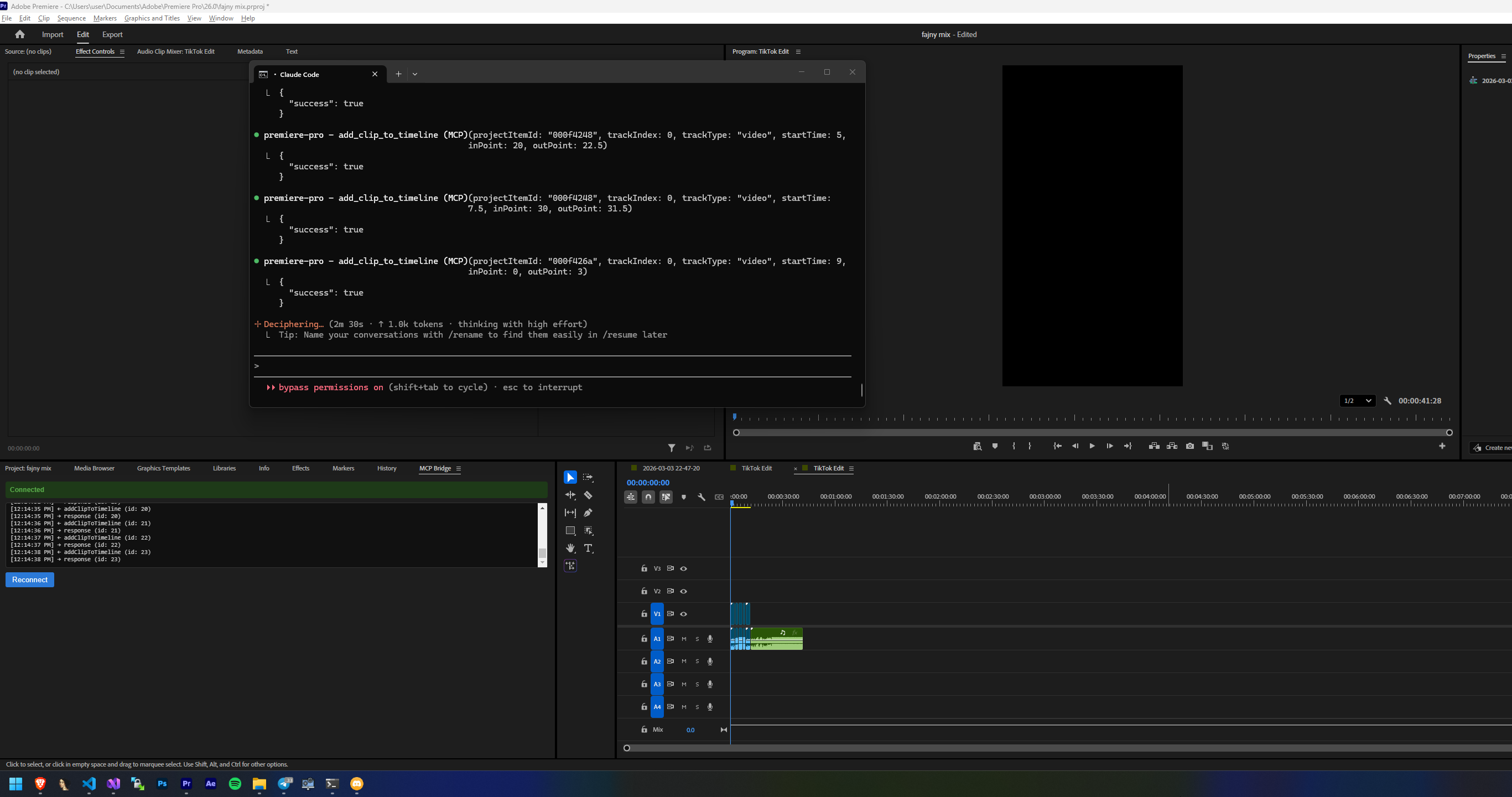Screen dimensions: 1512x797
Task: Solo the A2 audio track
Action: (697, 661)
